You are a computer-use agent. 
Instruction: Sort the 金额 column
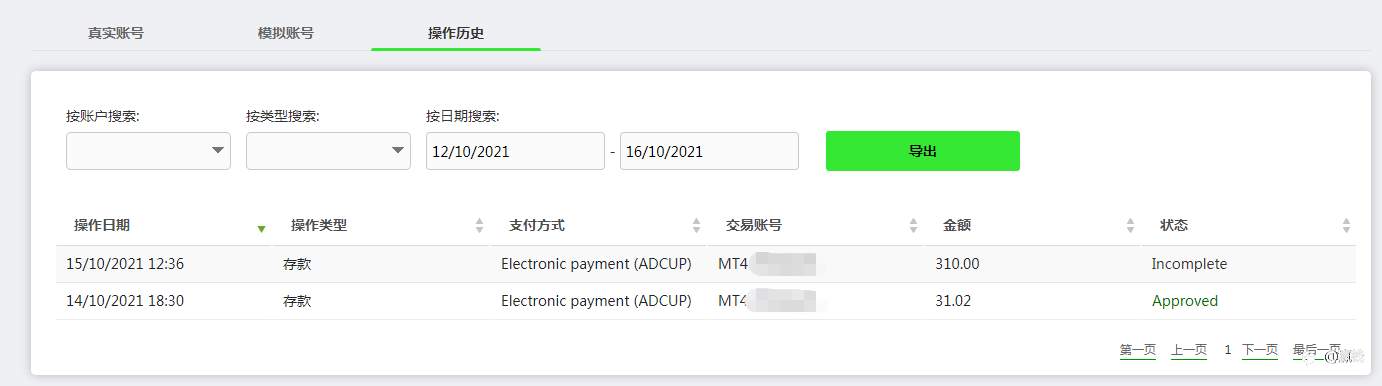point(1130,226)
